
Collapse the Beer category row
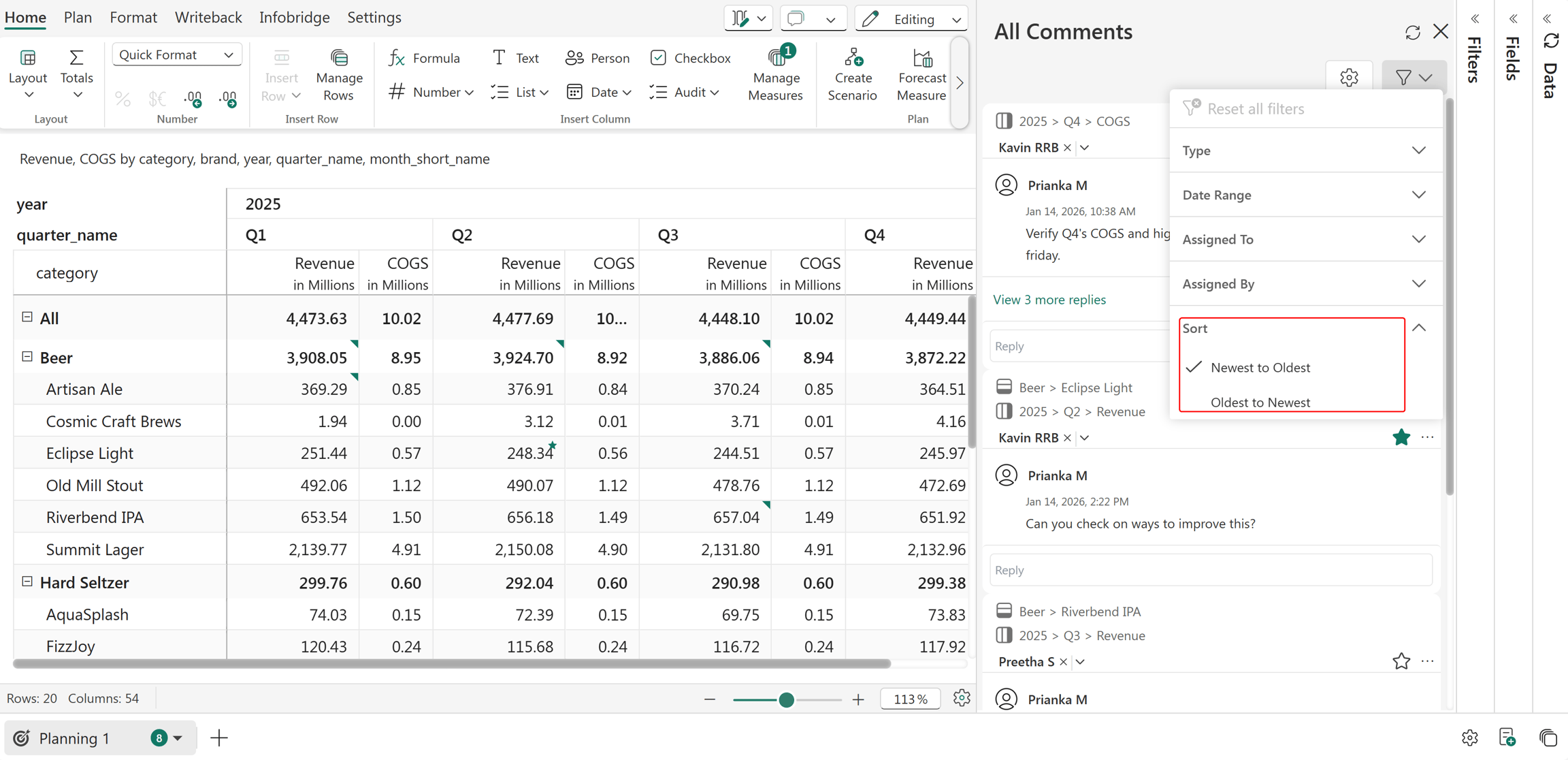point(27,357)
